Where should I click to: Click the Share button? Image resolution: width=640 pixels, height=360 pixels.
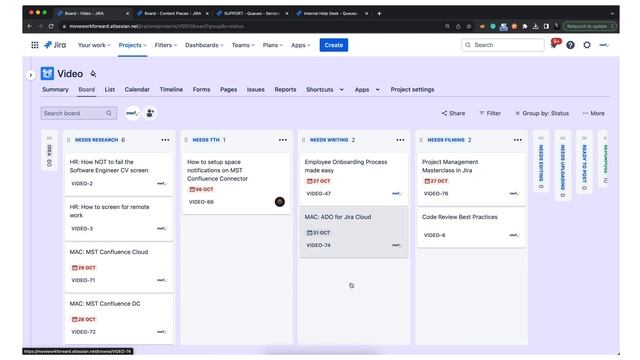[x=453, y=113]
